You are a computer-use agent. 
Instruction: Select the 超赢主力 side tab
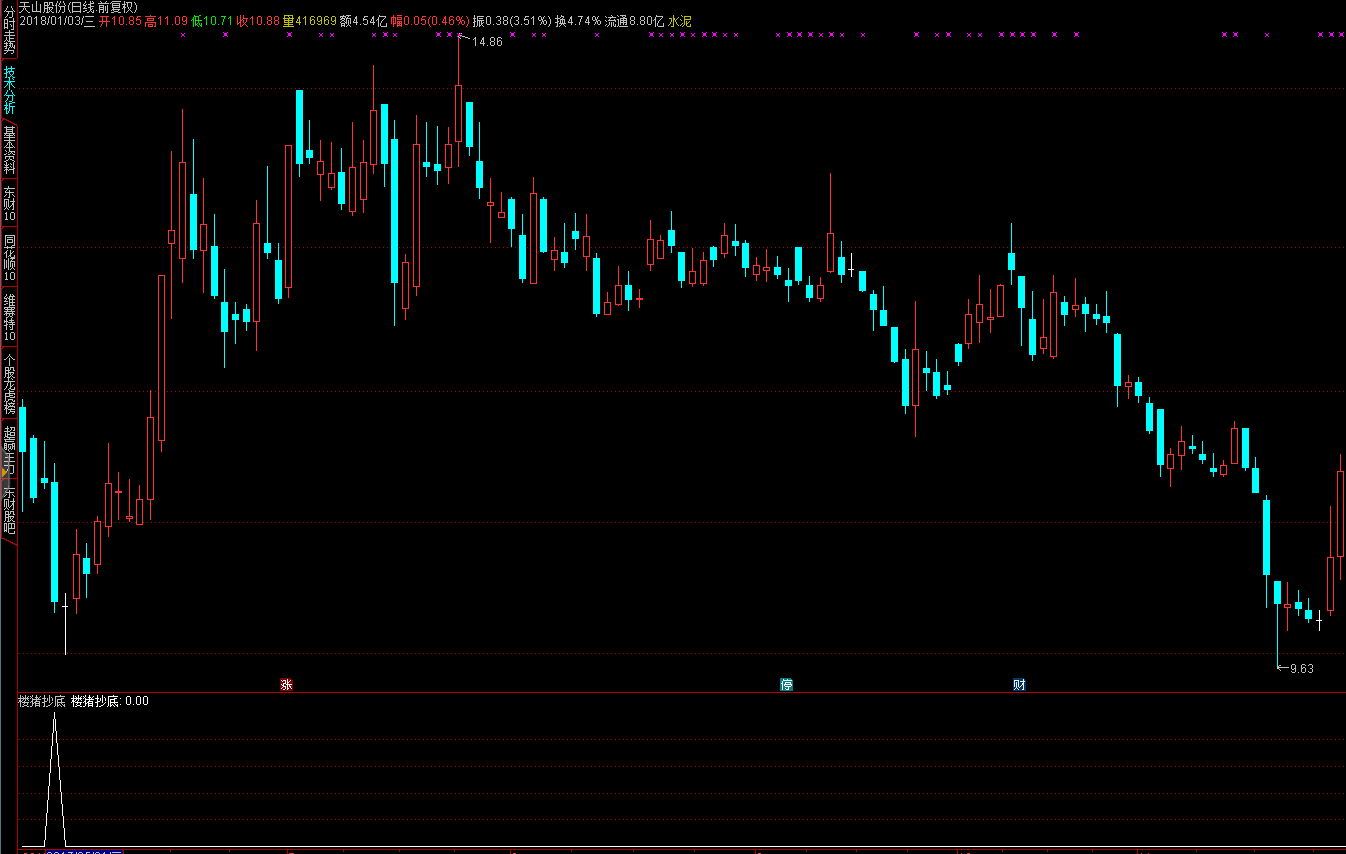(x=9, y=449)
